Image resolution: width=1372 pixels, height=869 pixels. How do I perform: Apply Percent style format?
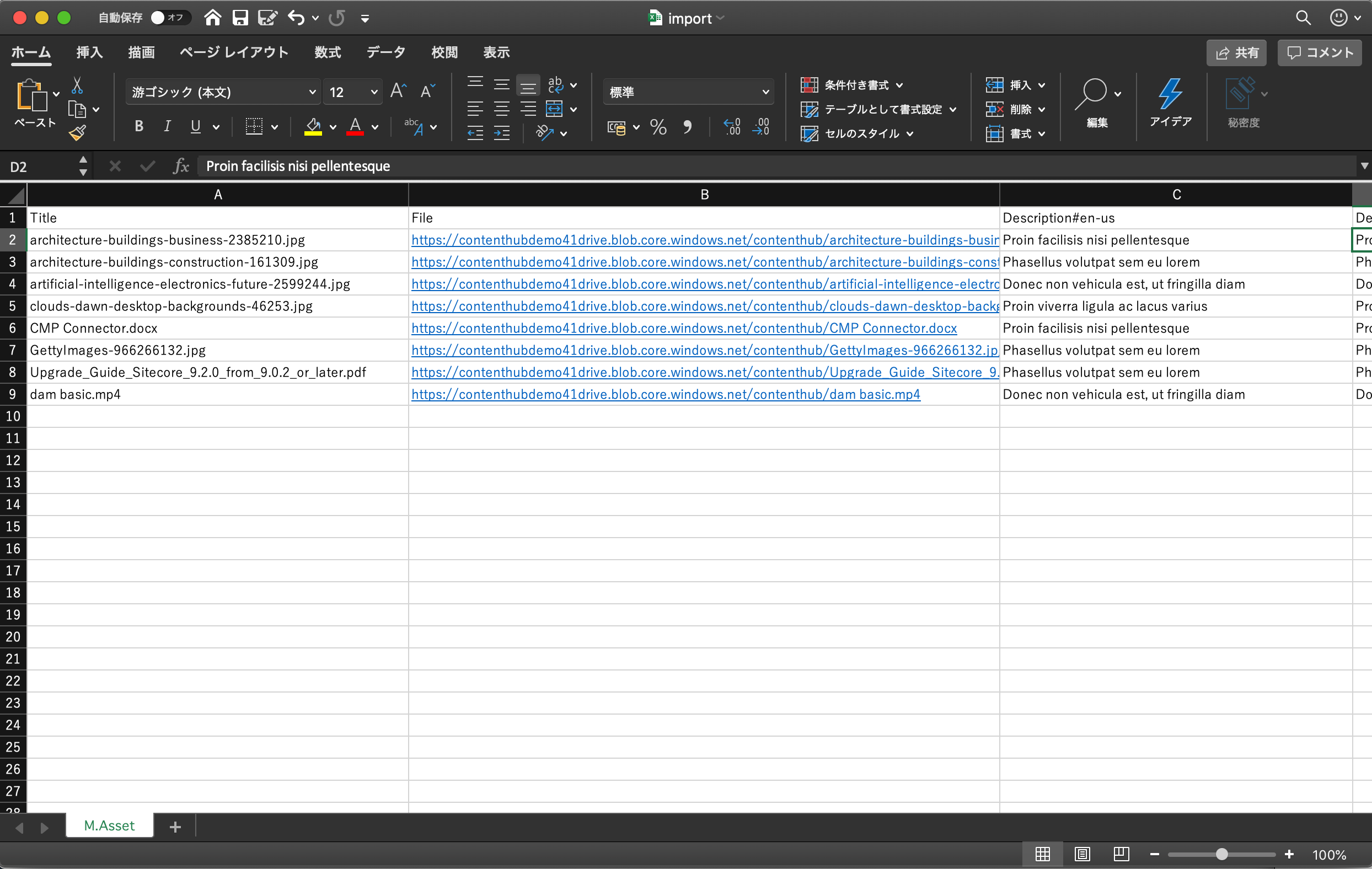coord(658,126)
